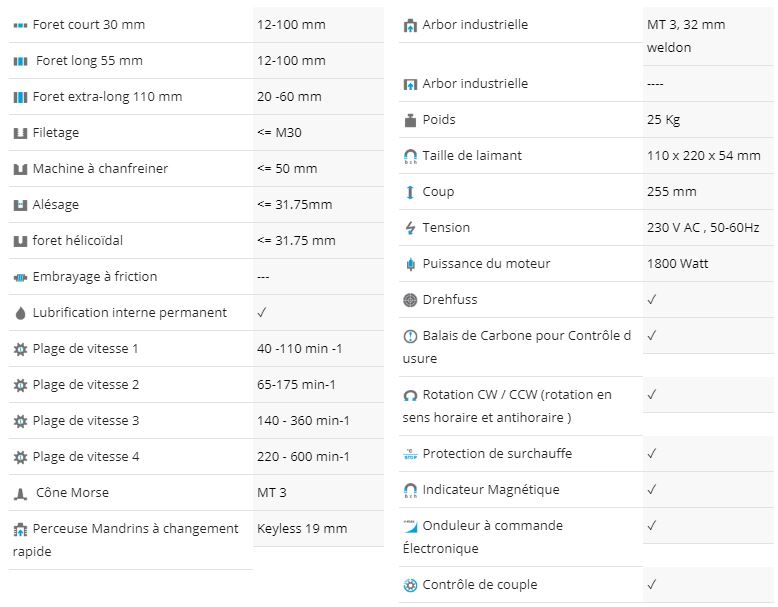Click the Protection de surchauffe icon
Image resolution: width=778 pixels, height=607 pixels.
[x=410, y=454]
